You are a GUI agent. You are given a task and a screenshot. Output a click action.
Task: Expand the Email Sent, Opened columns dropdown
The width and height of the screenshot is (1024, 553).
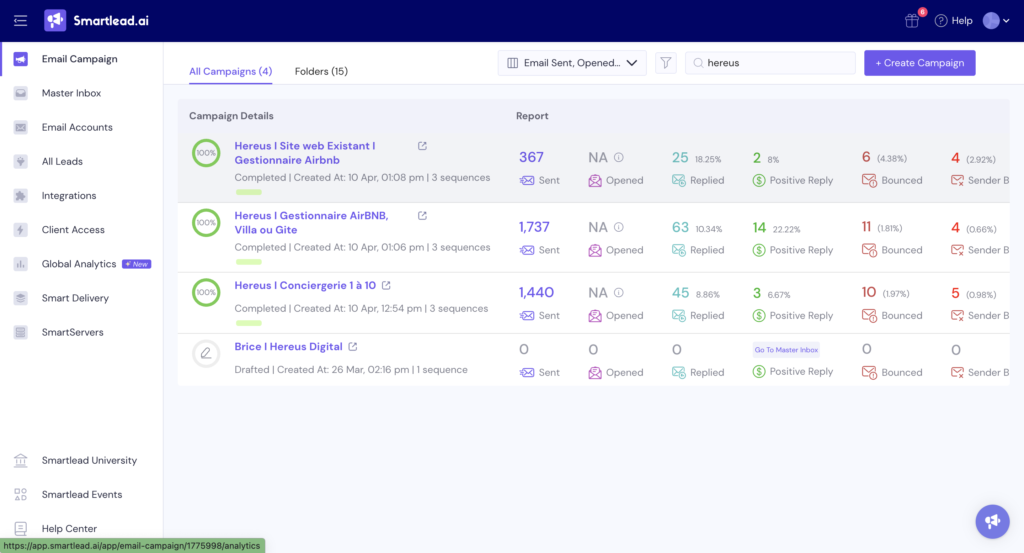pyautogui.click(x=572, y=63)
